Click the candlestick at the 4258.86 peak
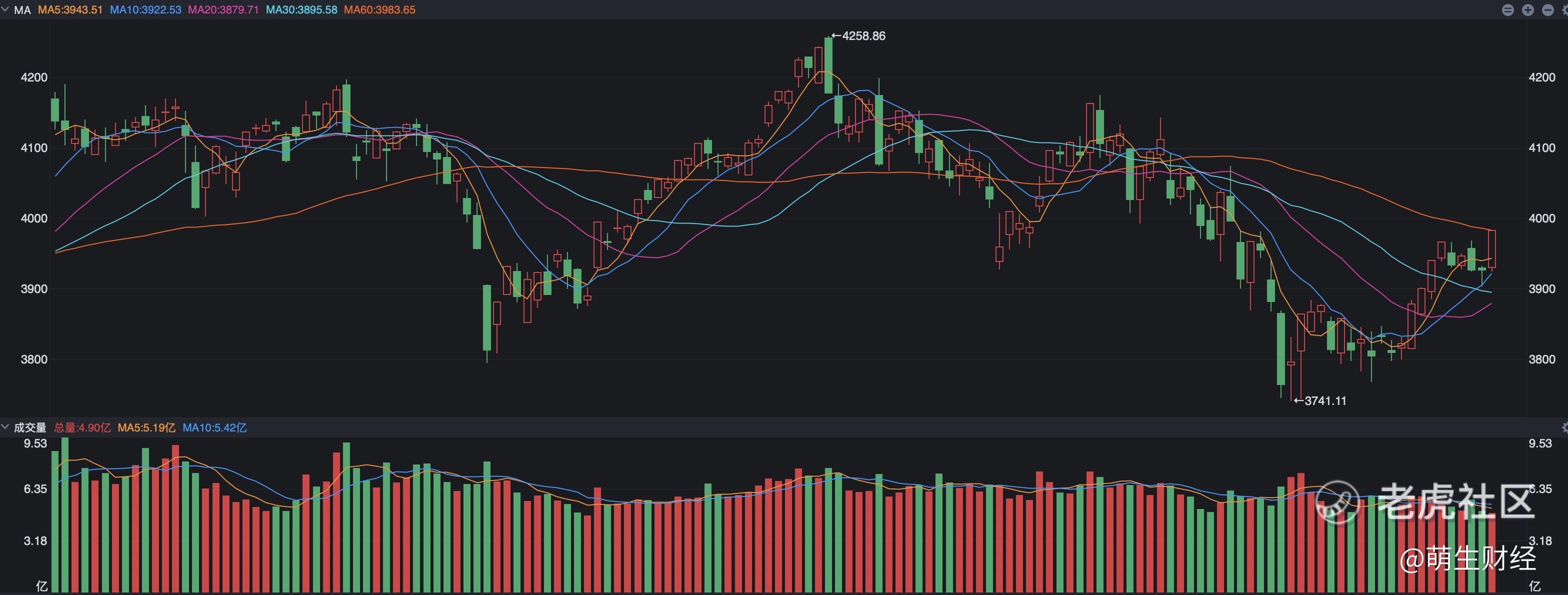 coord(828,65)
